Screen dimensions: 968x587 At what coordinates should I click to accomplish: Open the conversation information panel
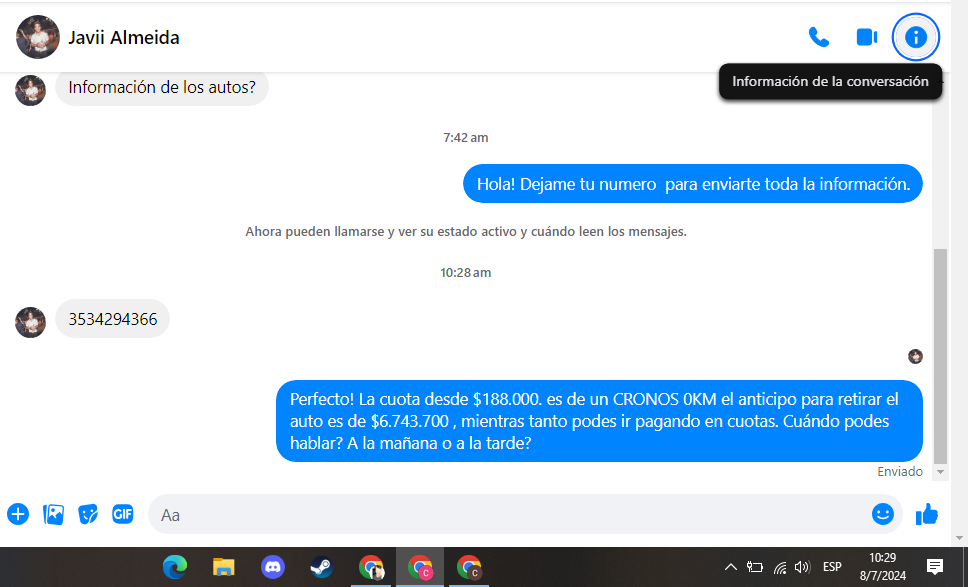point(915,38)
